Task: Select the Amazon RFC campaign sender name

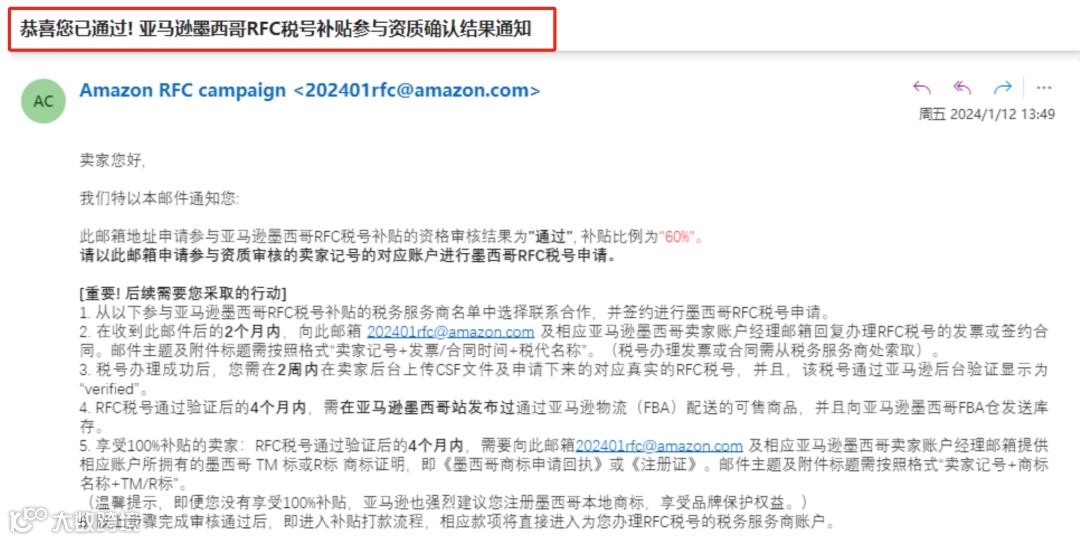Action: coord(183,90)
